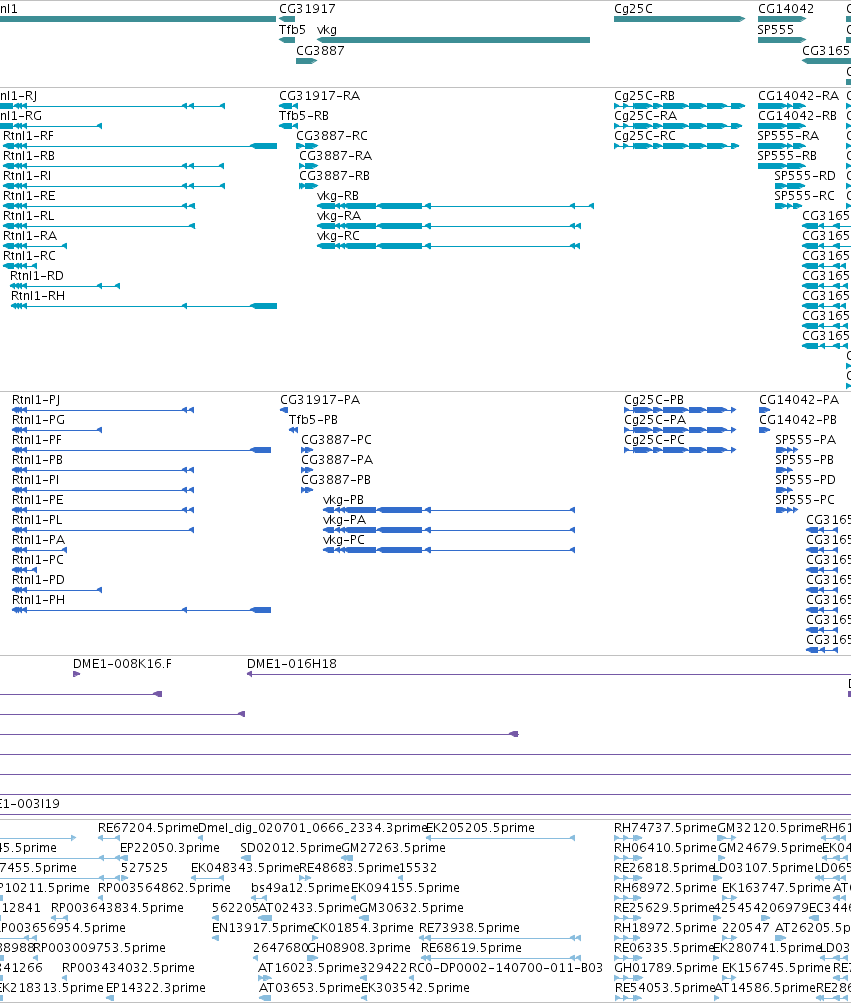The height and width of the screenshot is (1003, 851).
Task: Select the vkg-RA transcript label
Action: point(339,216)
